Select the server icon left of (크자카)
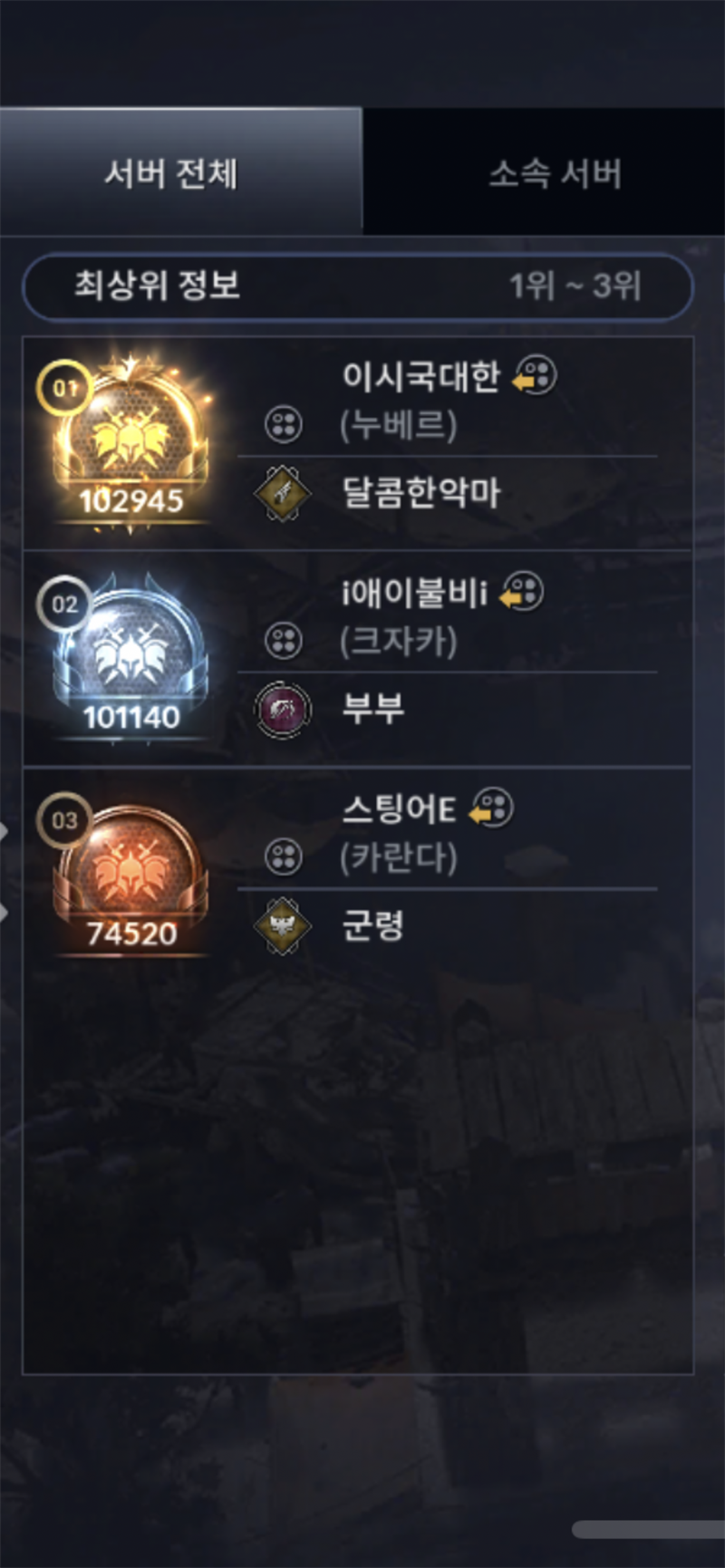 click(284, 640)
